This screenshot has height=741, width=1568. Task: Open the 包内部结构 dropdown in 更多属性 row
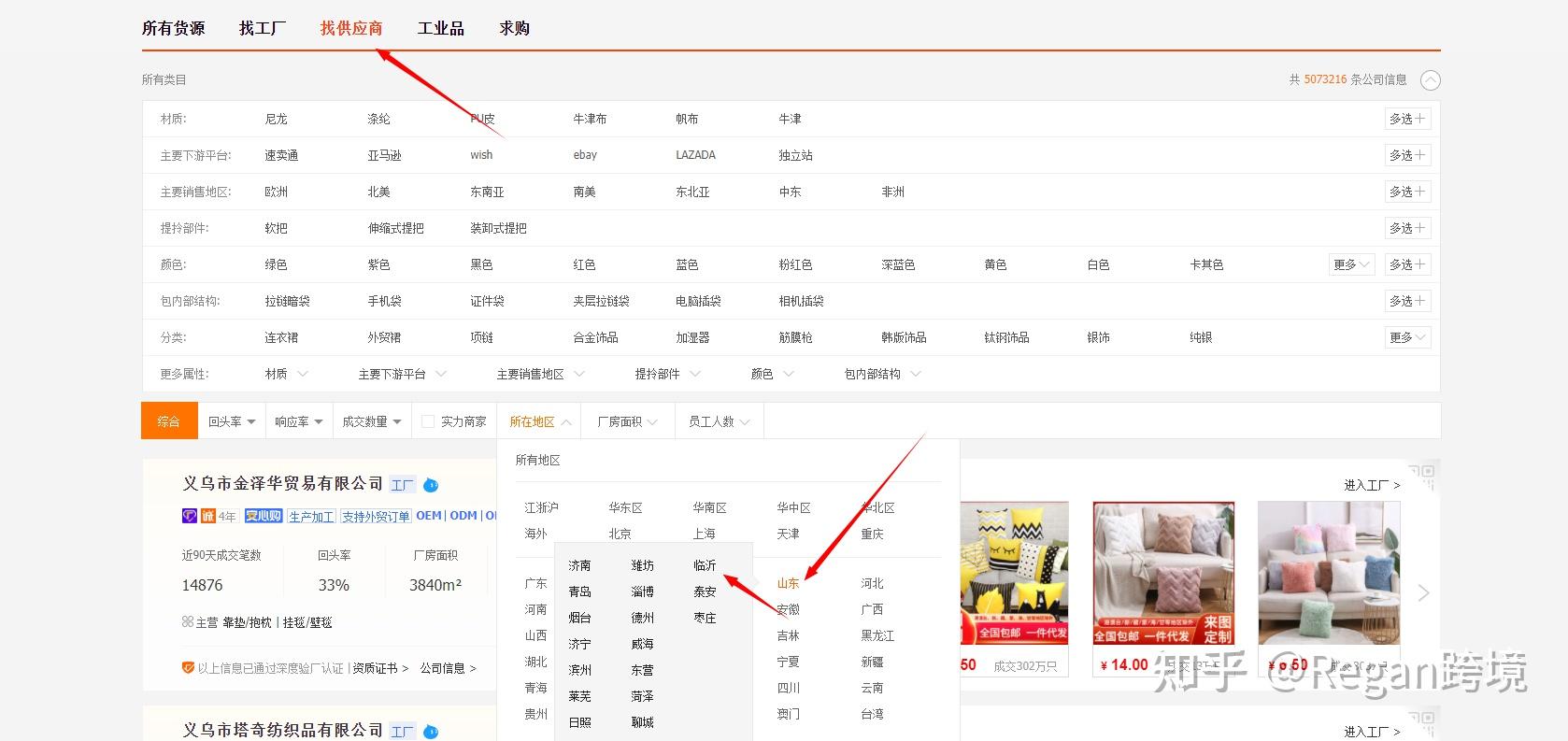(x=883, y=374)
